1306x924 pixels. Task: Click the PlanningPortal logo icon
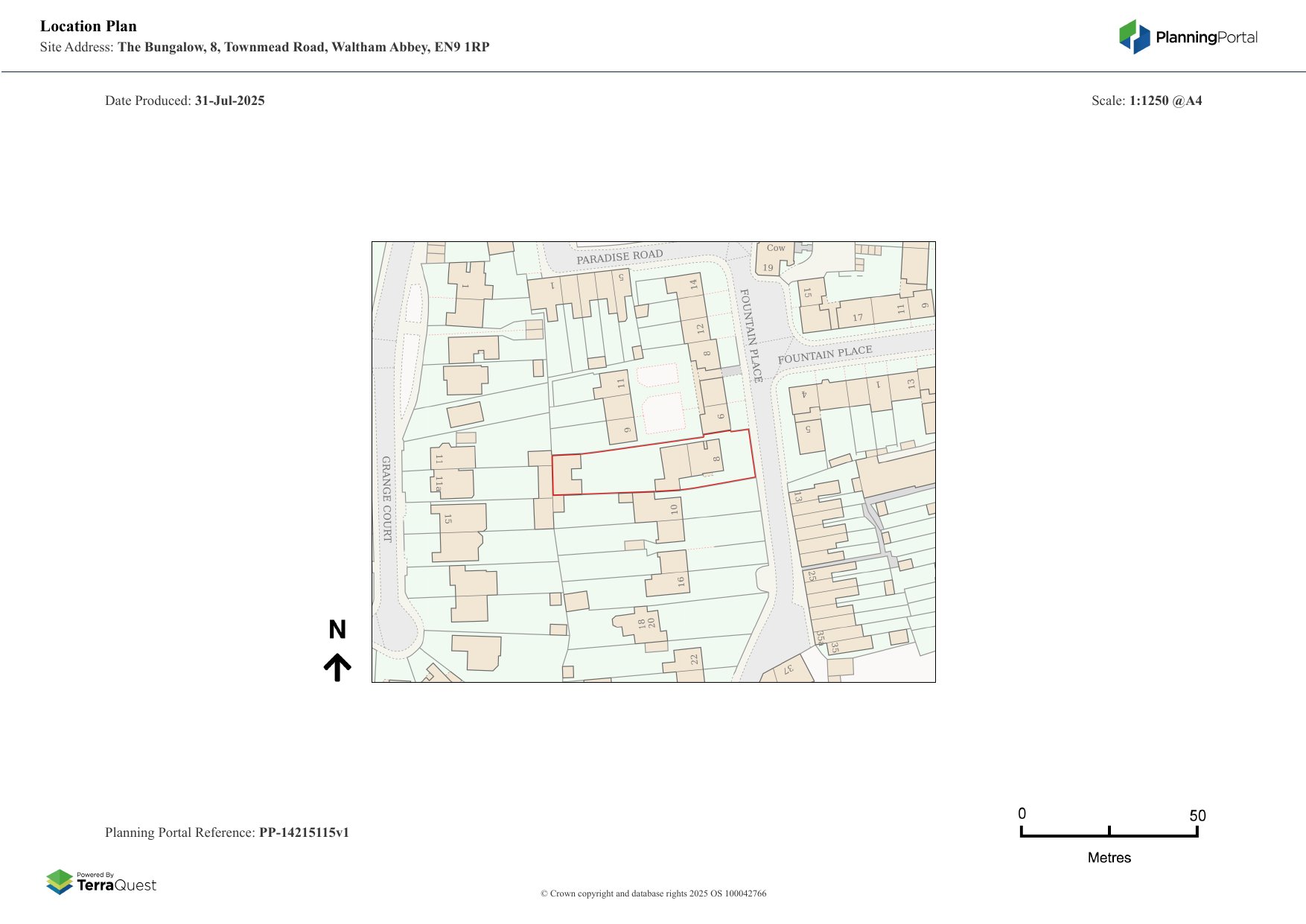pyautogui.click(x=1134, y=36)
